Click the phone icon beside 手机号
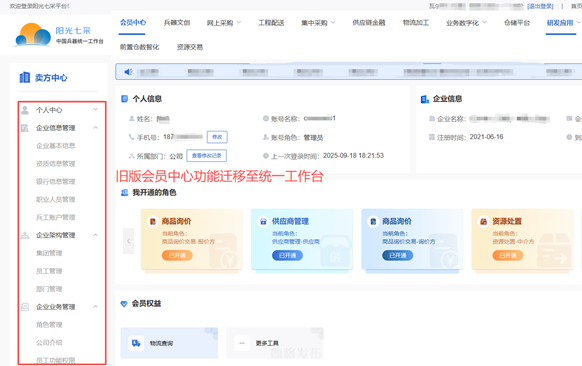This screenshot has width=582, height=366. tap(131, 137)
